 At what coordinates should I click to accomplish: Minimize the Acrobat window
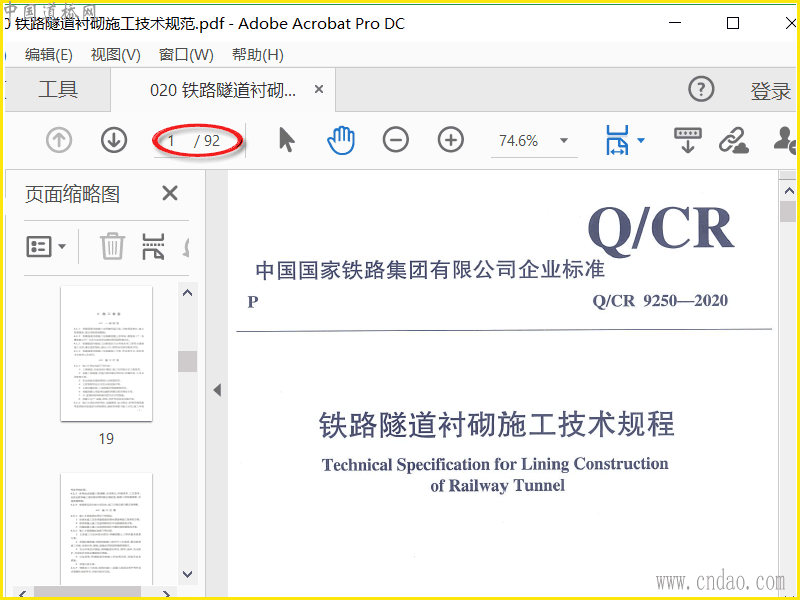674,23
